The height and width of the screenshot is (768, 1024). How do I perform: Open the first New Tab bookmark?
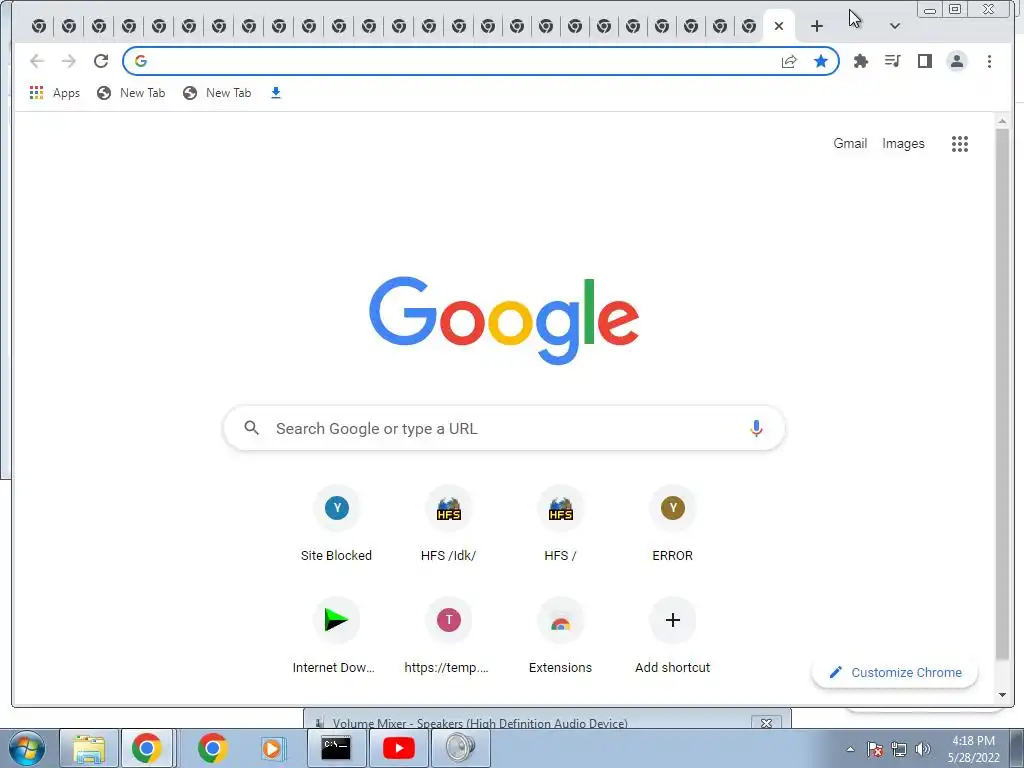click(x=131, y=93)
